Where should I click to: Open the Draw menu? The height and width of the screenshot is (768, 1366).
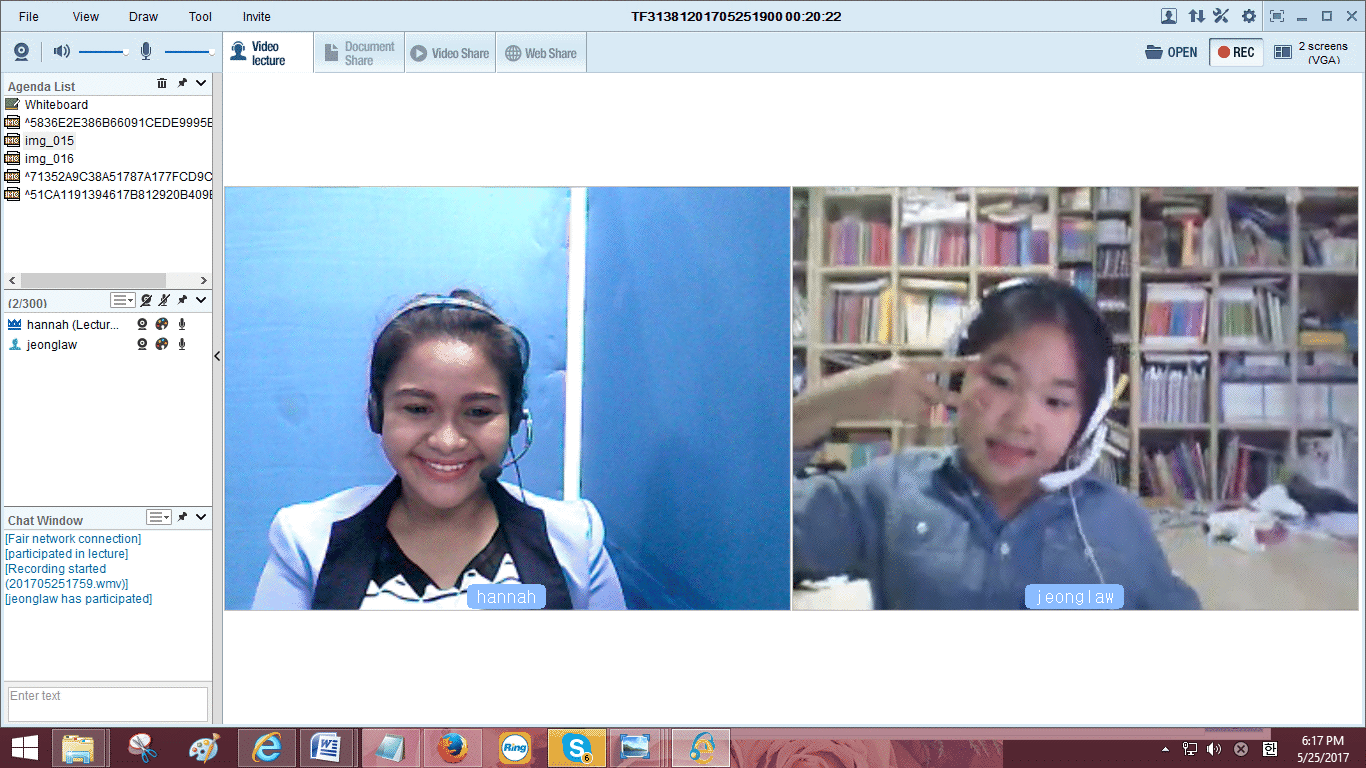tap(143, 16)
